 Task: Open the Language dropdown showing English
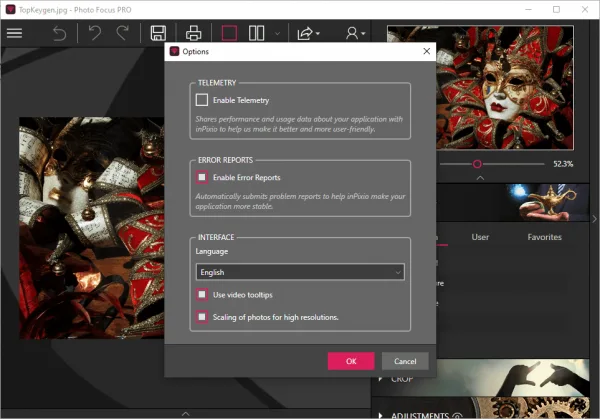pyautogui.click(x=300, y=272)
